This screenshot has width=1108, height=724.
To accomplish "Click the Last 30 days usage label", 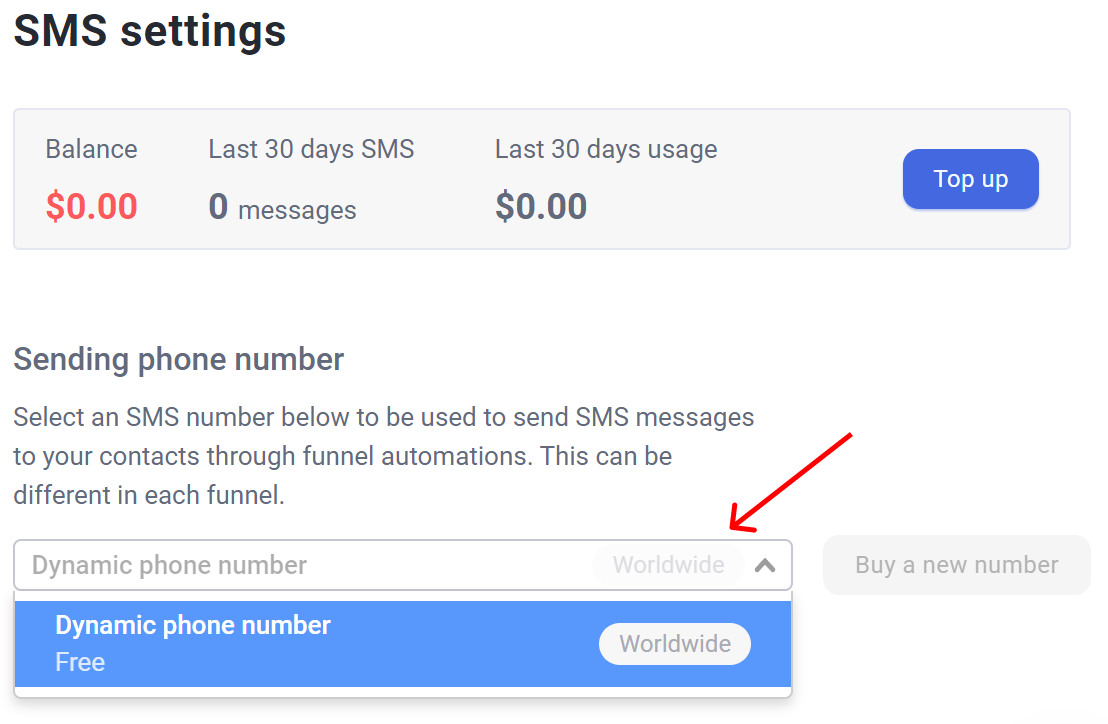I will (606, 150).
